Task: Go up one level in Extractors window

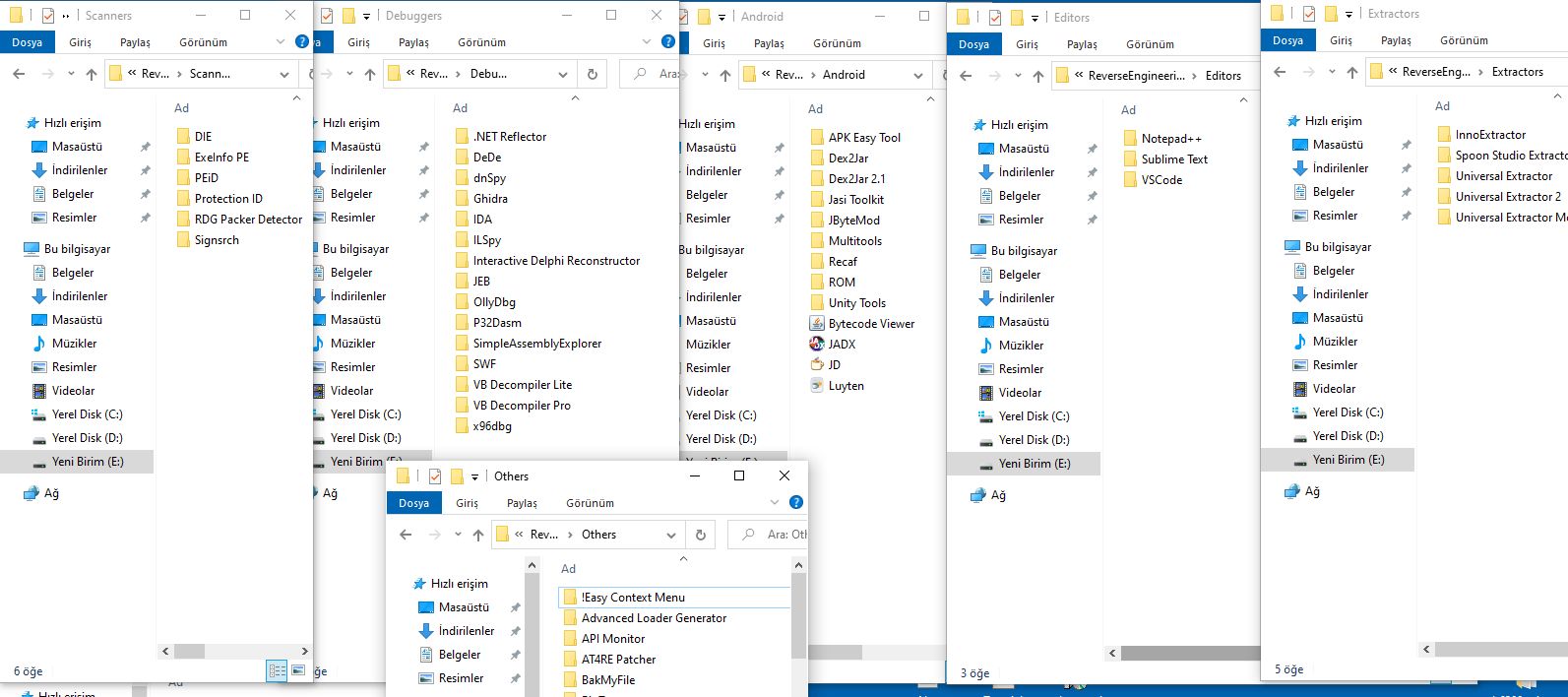Action: click(1352, 72)
